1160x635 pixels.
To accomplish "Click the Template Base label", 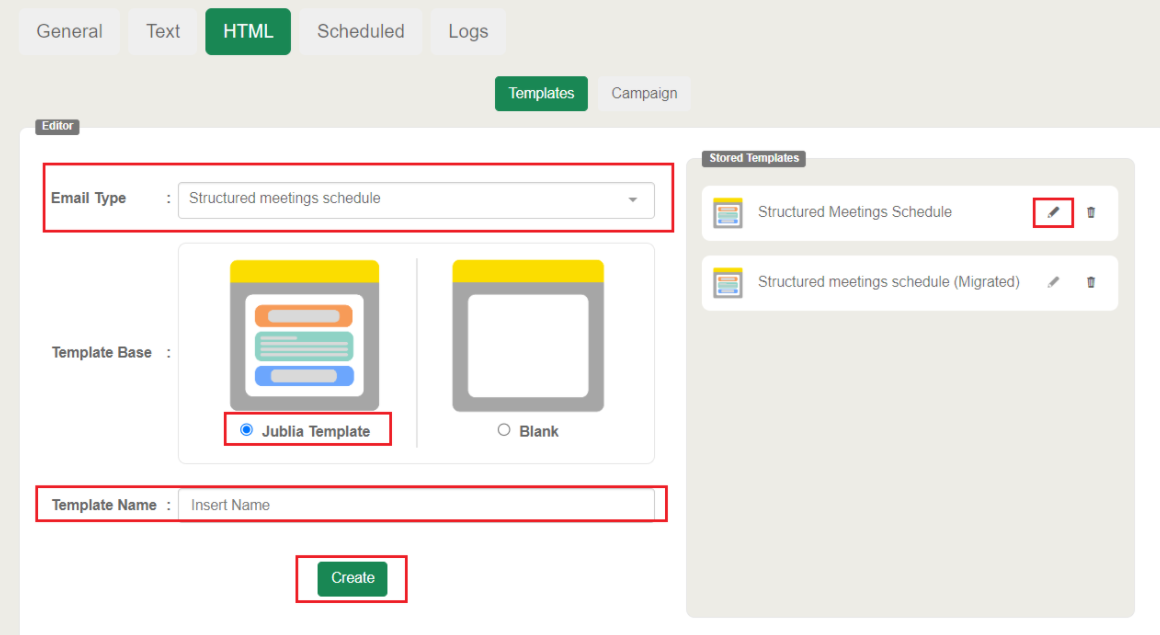I will coord(101,352).
